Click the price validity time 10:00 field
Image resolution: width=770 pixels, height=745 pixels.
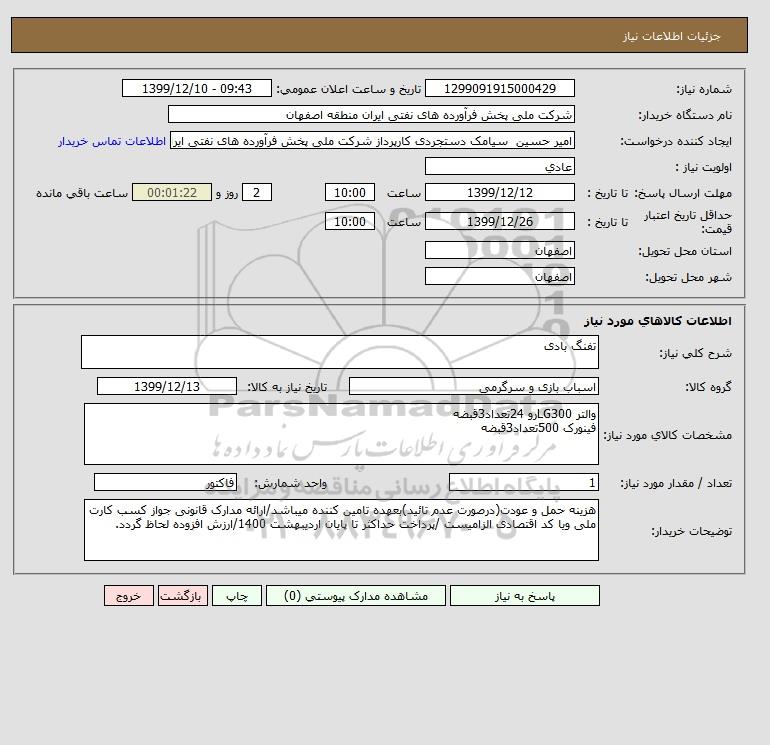point(350,221)
